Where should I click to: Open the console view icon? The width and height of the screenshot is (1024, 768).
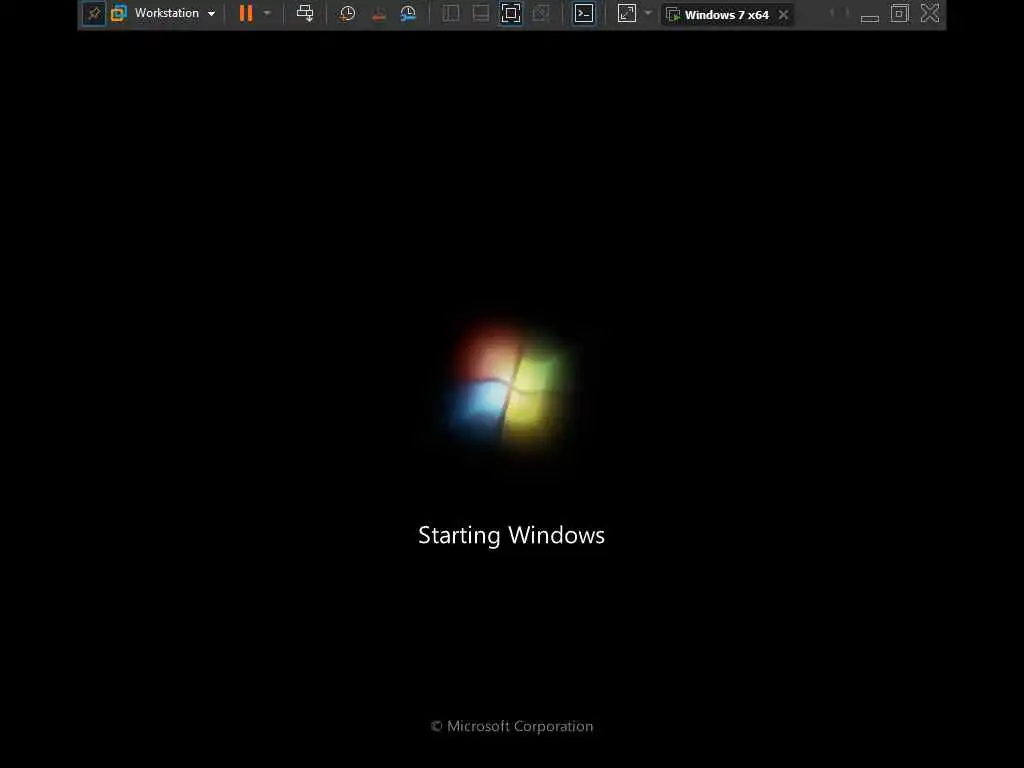coord(584,13)
